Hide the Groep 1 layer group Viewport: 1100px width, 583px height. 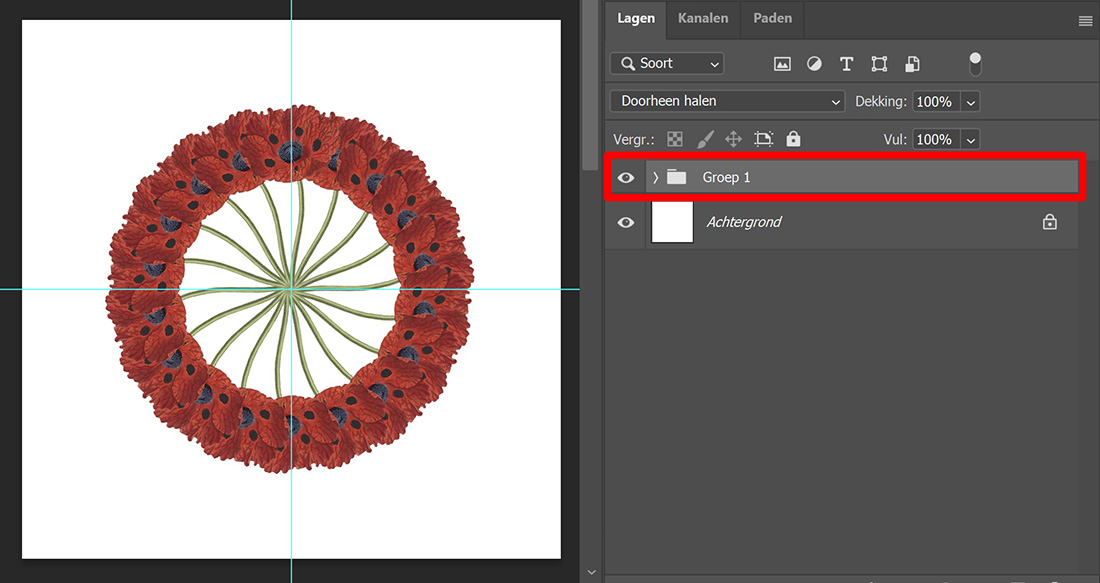point(625,177)
